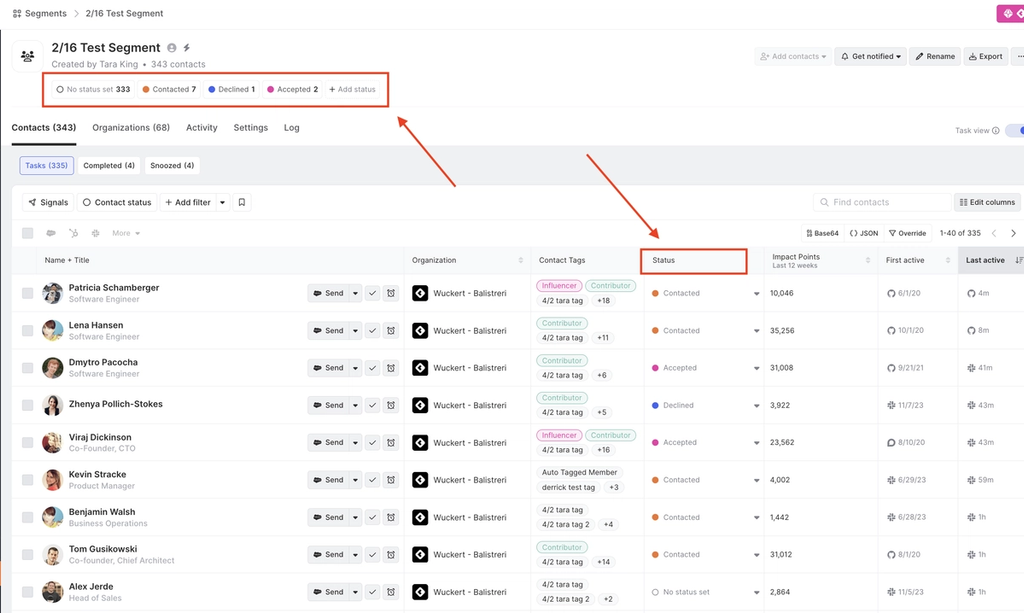Check the box for Benjamin Walsh
1024x613 pixels.
27,517
